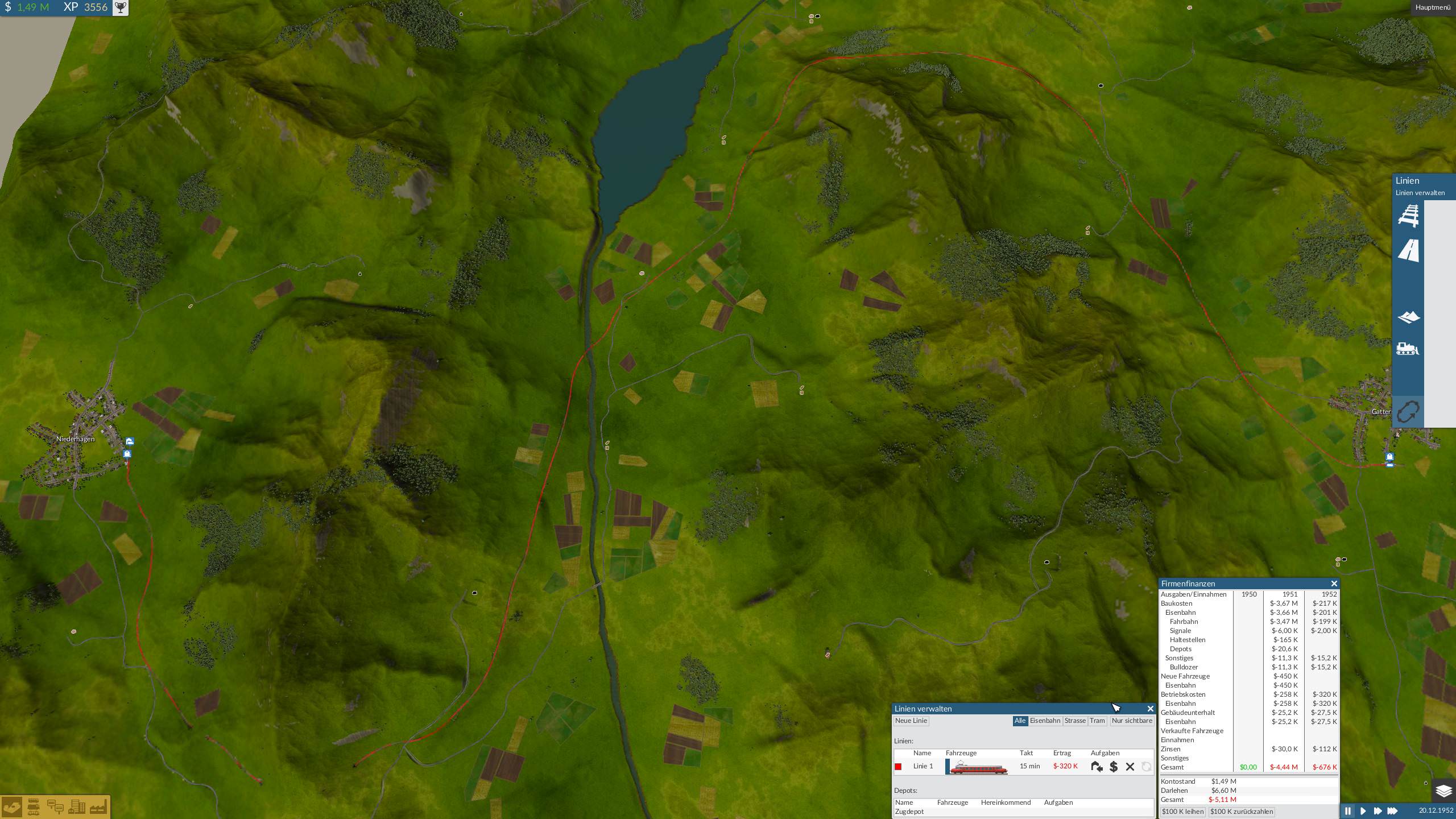1456x819 pixels.
Task: Open the achievements trophy icon
Action: (120, 7)
